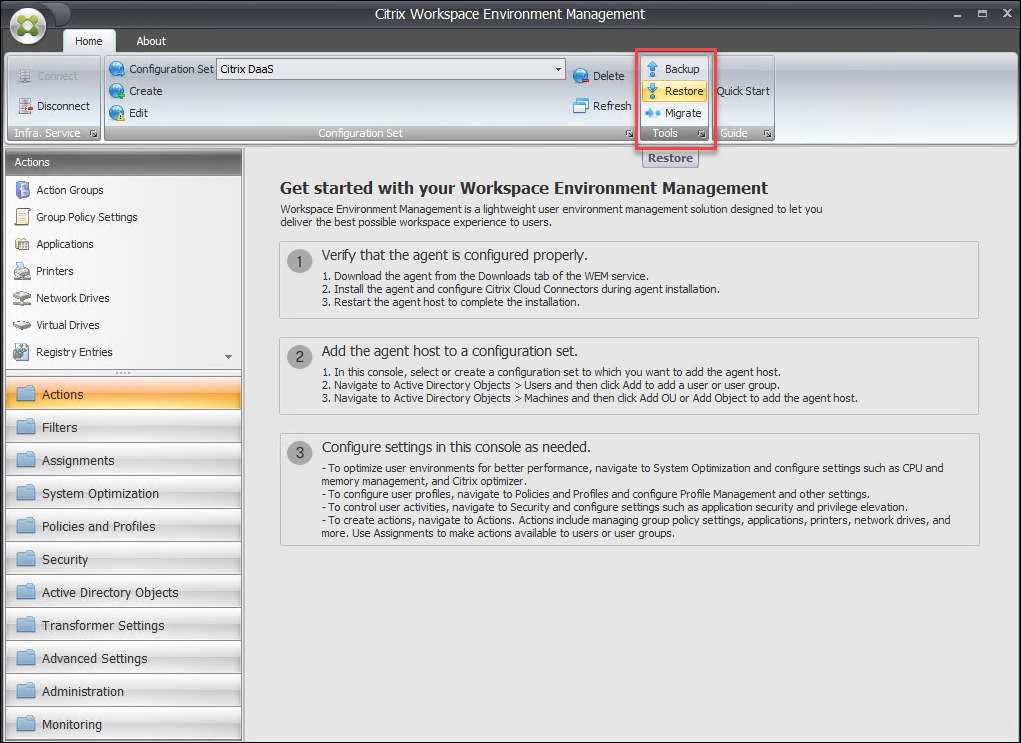Open the System Optimization section
1021x743 pixels.
tap(123, 493)
